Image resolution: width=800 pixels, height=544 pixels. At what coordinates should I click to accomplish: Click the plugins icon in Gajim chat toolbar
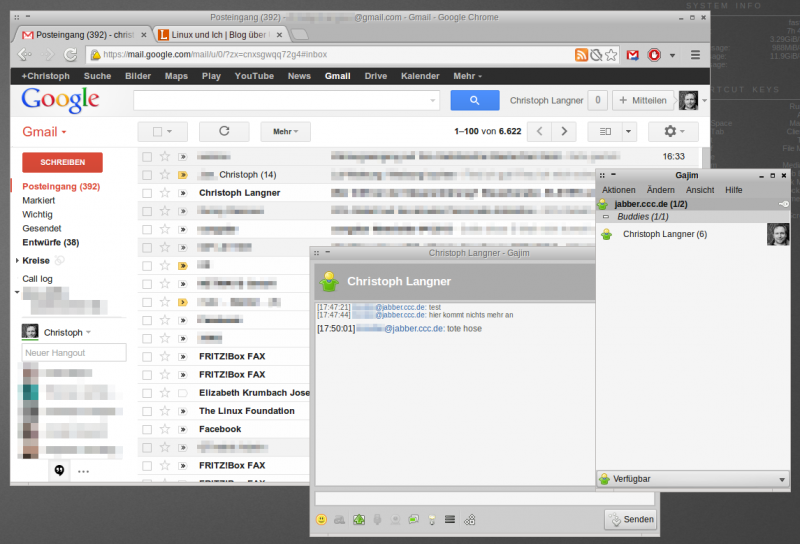click(469, 520)
